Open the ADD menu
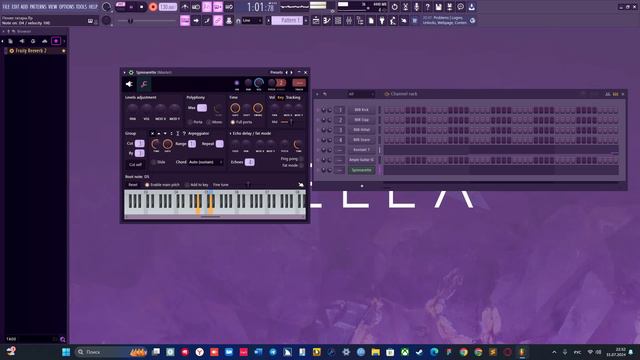 24,7
